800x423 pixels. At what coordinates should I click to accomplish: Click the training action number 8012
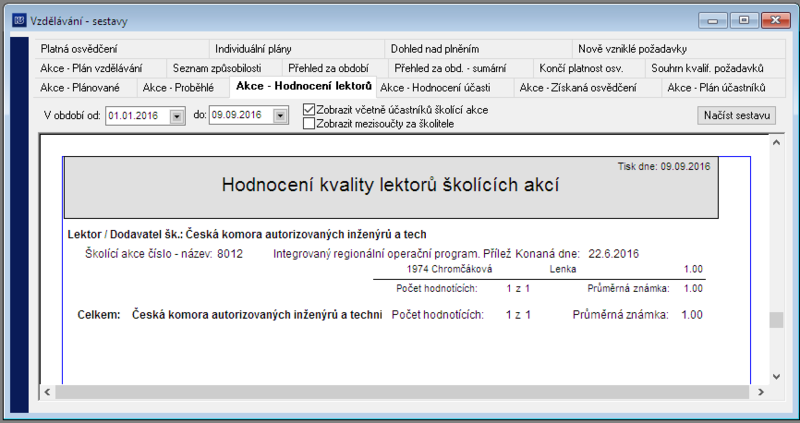click(230, 254)
